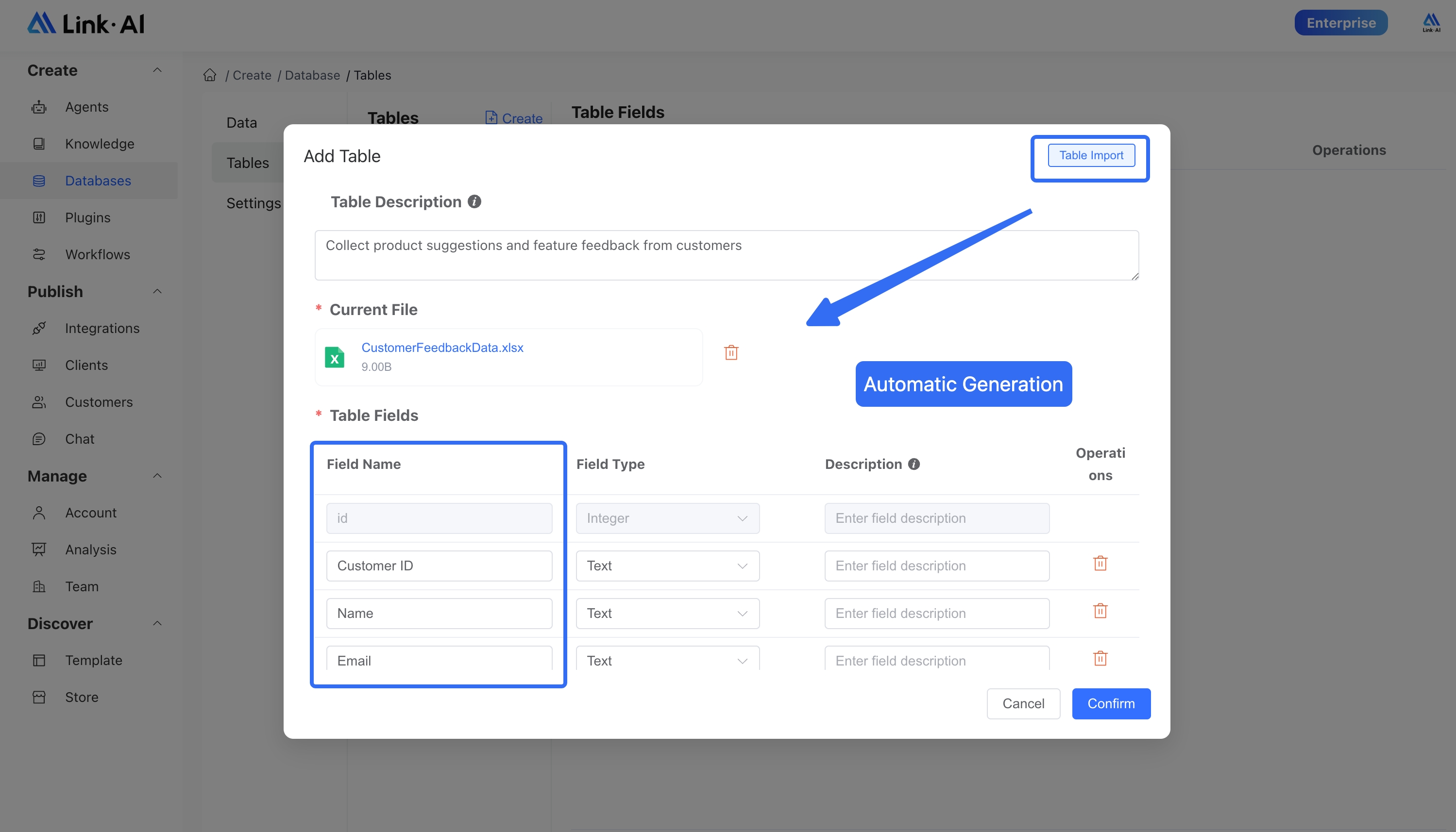Click the Enterprise badge button
Image resolution: width=1456 pixels, height=832 pixels.
[x=1340, y=23]
